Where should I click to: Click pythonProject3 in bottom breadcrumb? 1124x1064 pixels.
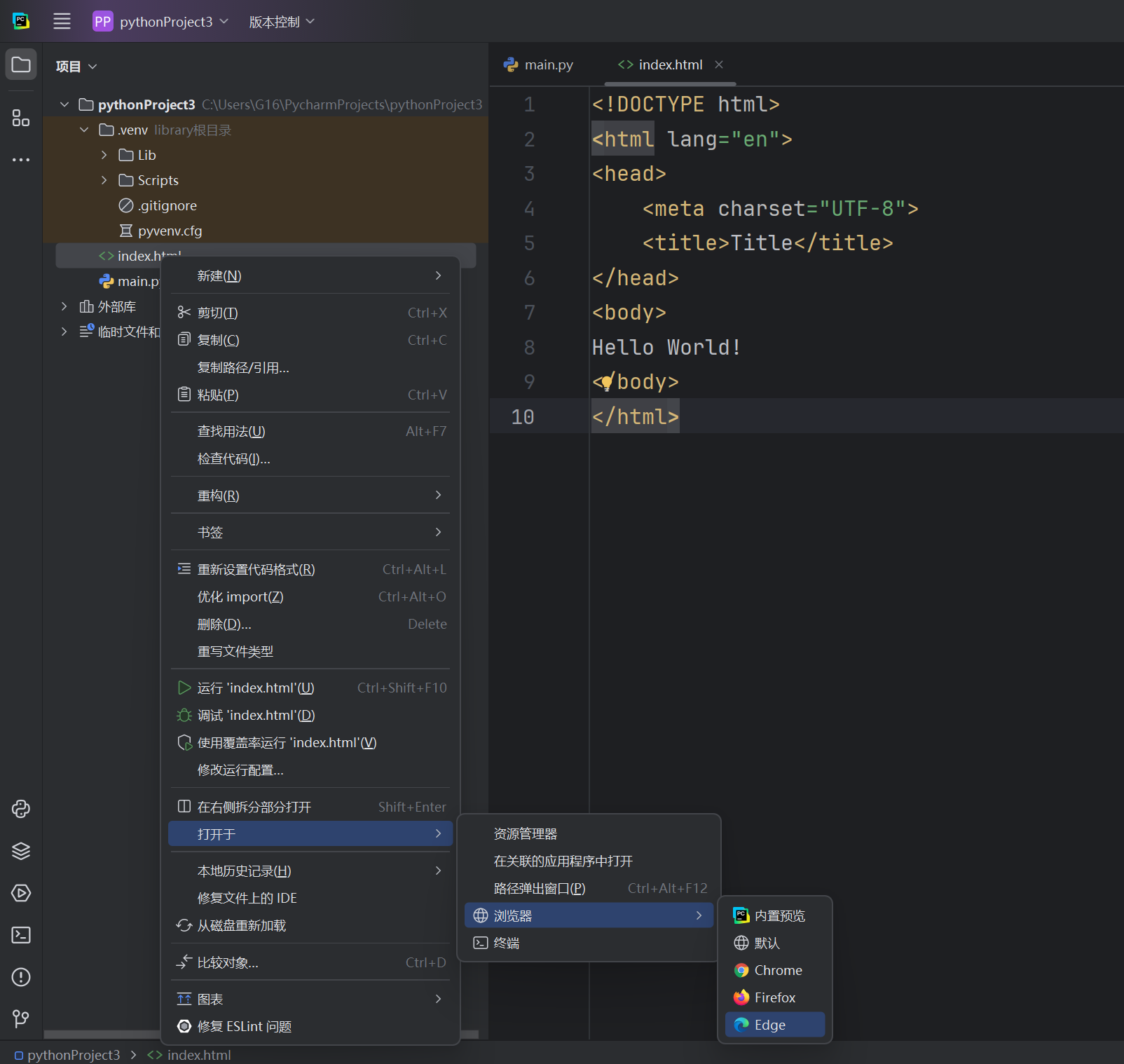tap(73, 1055)
